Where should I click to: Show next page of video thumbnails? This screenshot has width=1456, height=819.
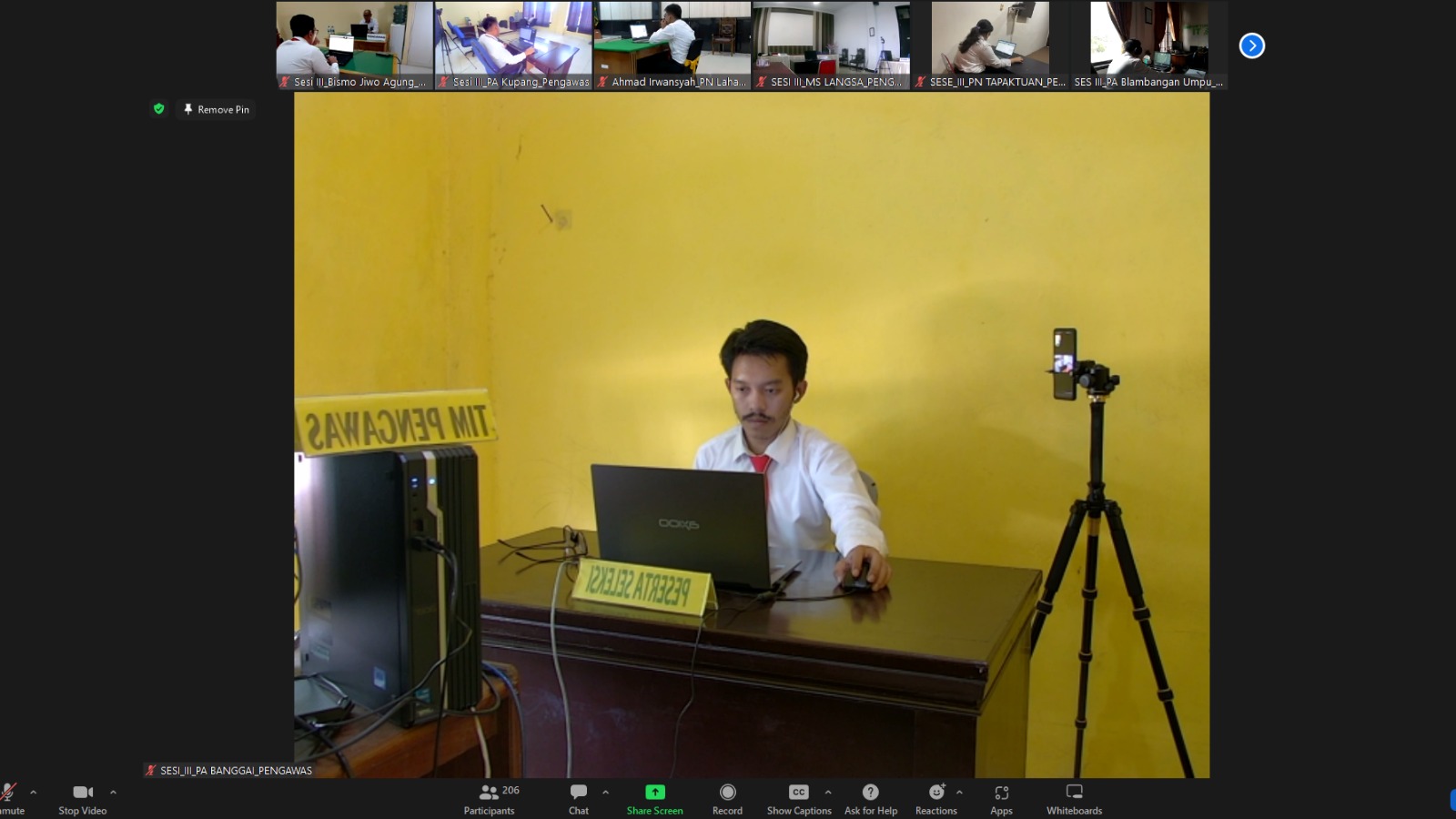pyautogui.click(x=1252, y=45)
